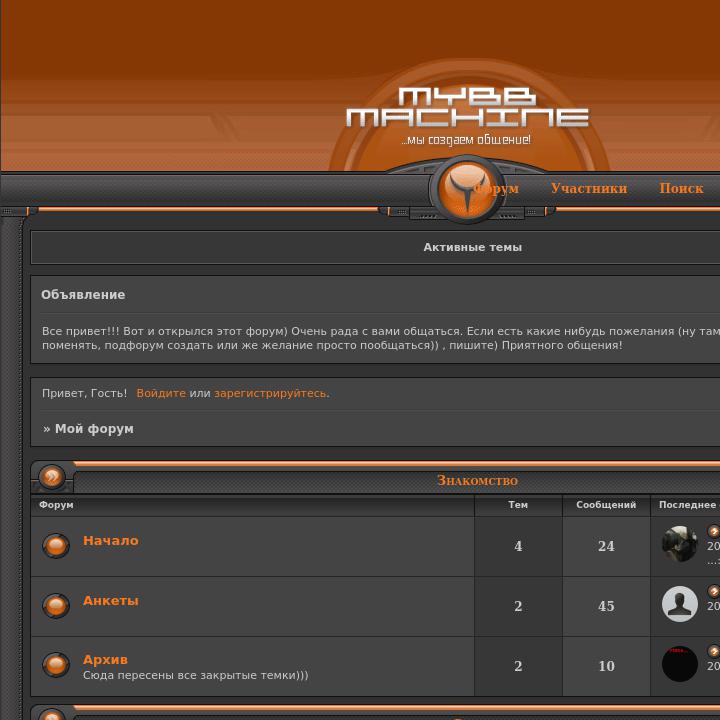Click the topic count 2 for Архив
This screenshot has height=720, width=720.
click(x=518, y=666)
